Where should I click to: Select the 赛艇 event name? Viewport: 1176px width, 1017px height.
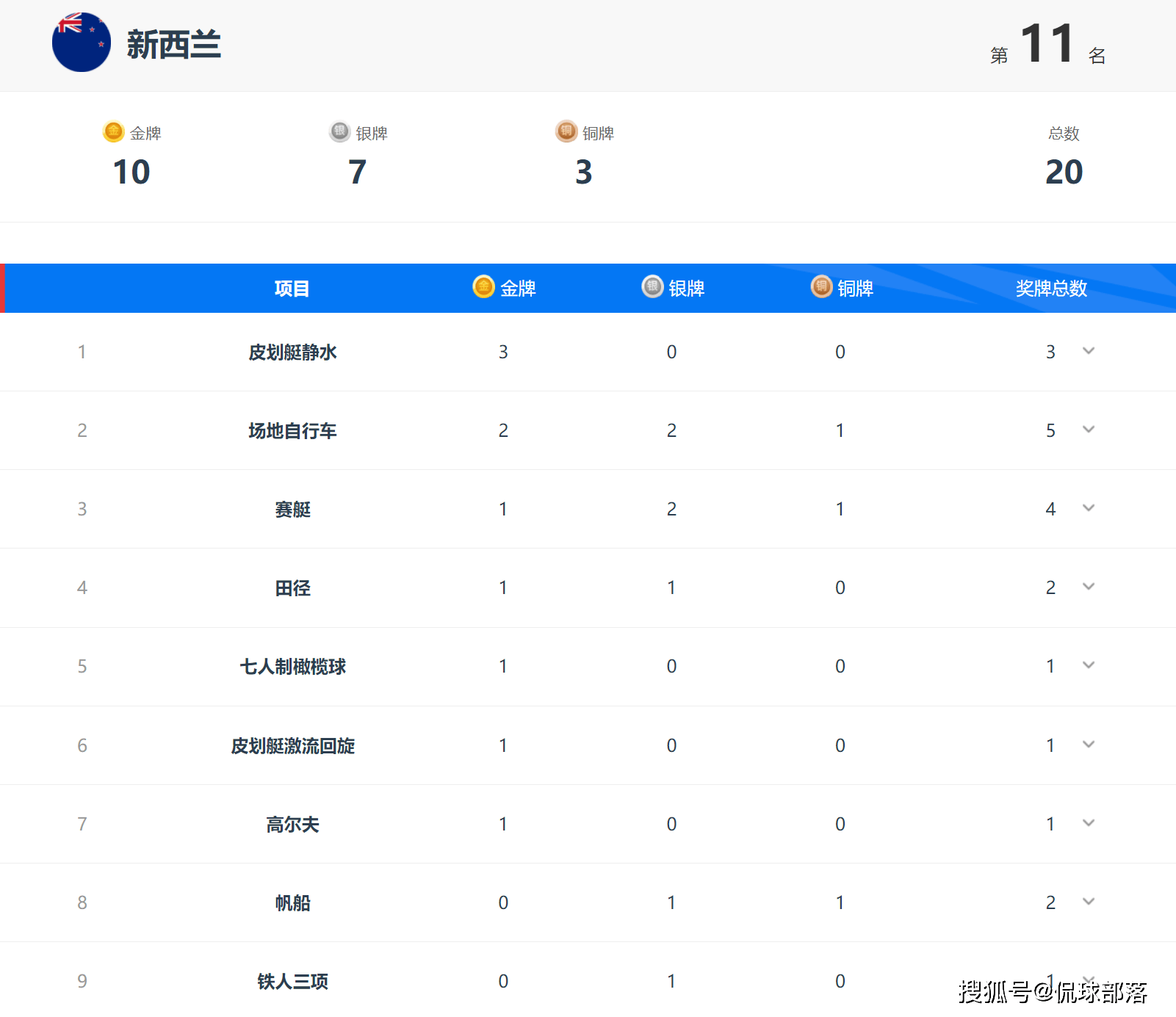(292, 510)
